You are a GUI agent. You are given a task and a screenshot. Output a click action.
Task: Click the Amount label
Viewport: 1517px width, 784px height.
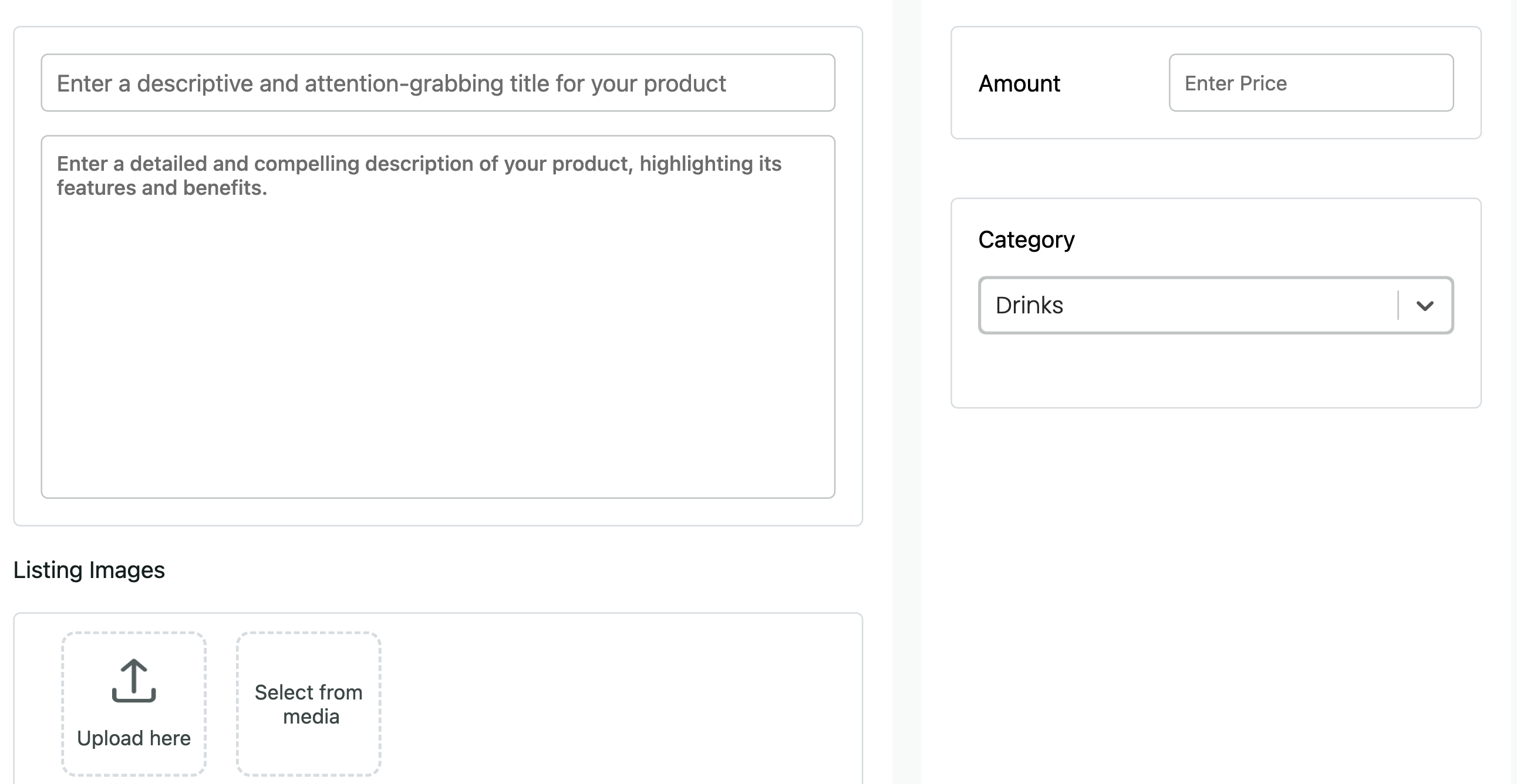[1019, 83]
